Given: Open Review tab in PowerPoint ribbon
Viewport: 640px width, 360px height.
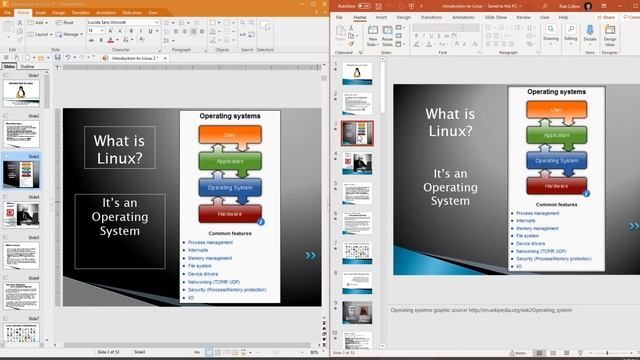Looking at the screenshot, I should click(x=523, y=18).
